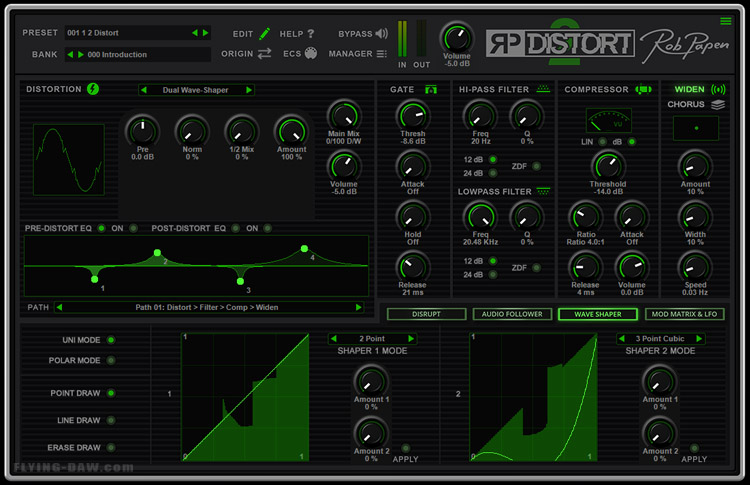Image resolution: width=750 pixels, height=485 pixels.
Task: Enable POLAR MODE LED
Action: coord(111,360)
